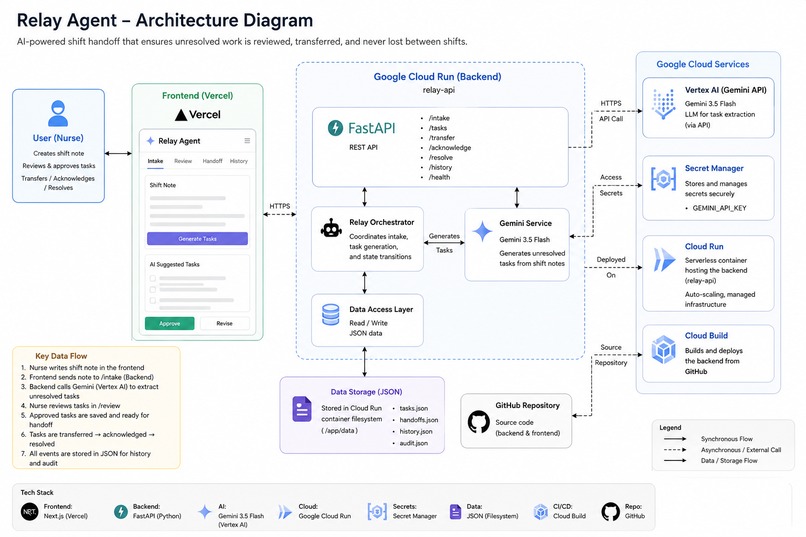
Task: Click the Cloud Run icon in Tech Stack
Action: pos(285,511)
